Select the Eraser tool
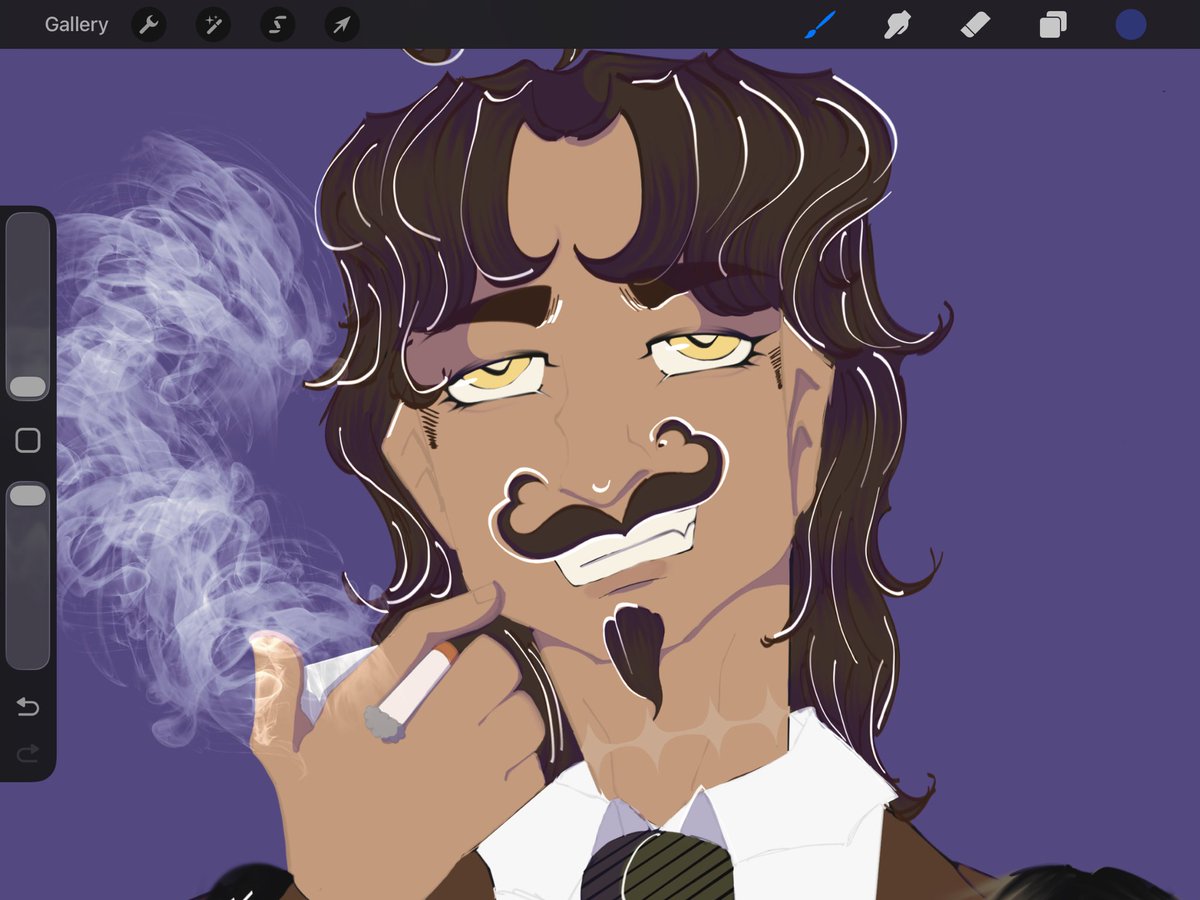Viewport: 1200px width, 900px height. 975,25
